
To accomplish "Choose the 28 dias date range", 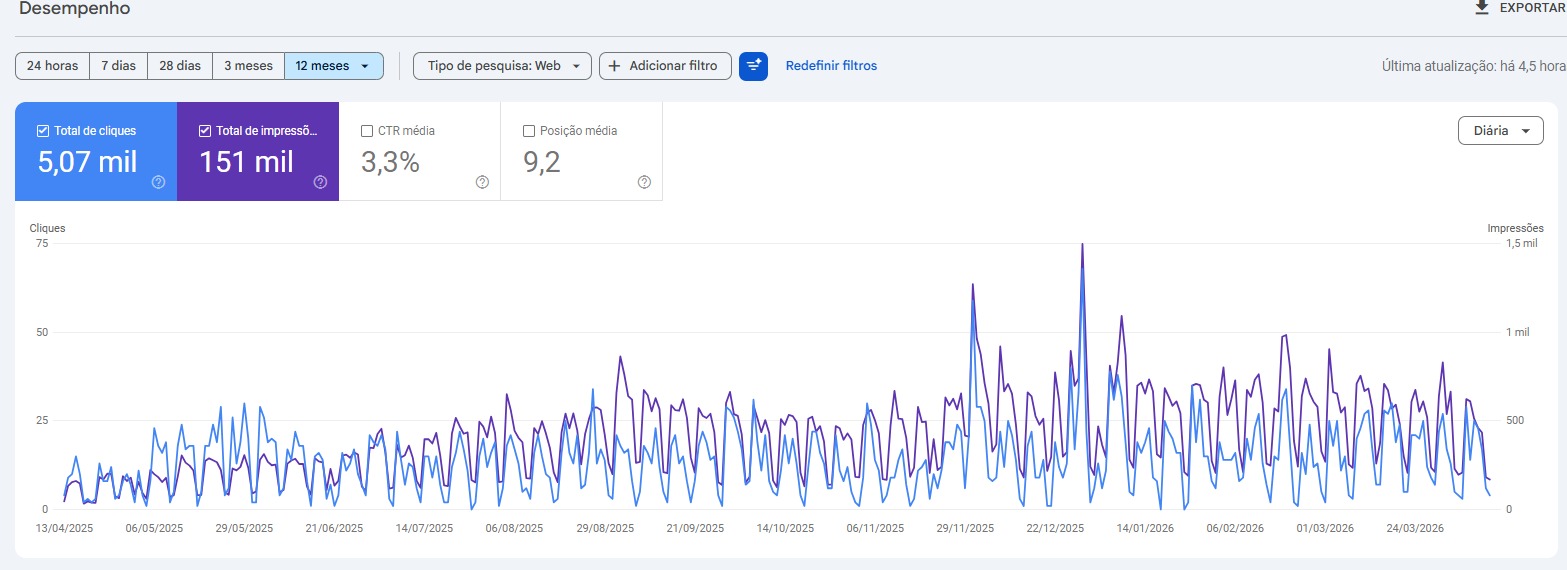I will coord(180,66).
